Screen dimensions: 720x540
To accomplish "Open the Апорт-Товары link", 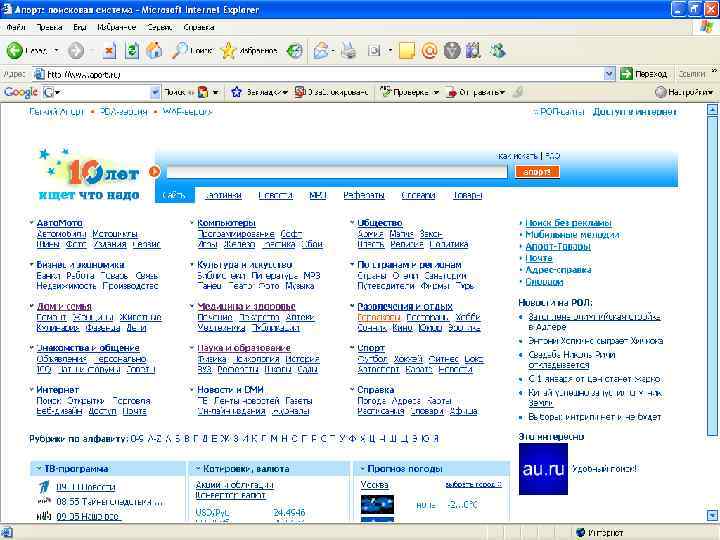I will click(558, 247).
